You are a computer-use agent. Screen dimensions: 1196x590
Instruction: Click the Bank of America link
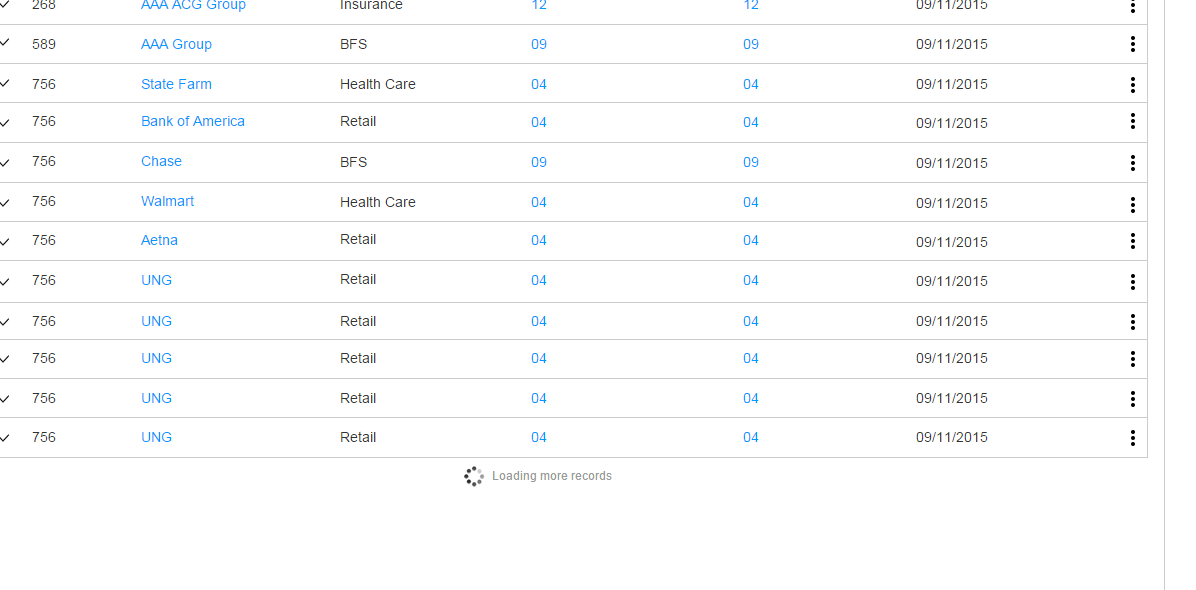coord(192,121)
